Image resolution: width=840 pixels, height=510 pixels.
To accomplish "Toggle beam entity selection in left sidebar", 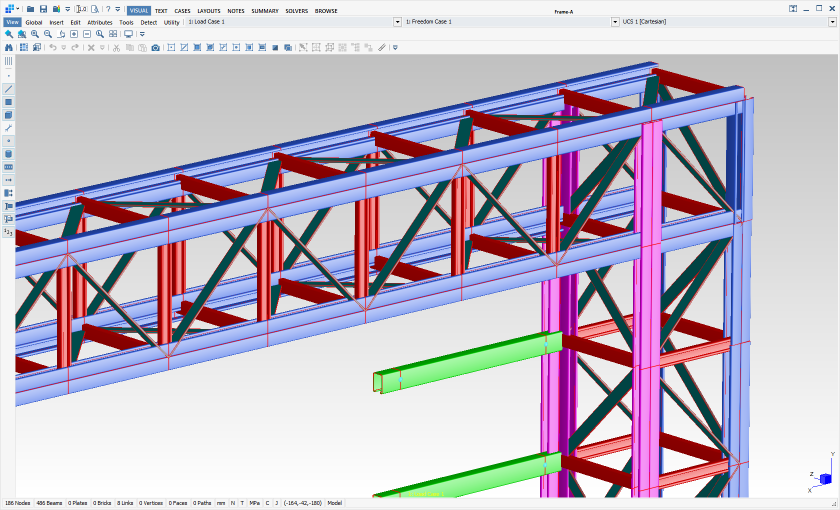I will coord(9,89).
